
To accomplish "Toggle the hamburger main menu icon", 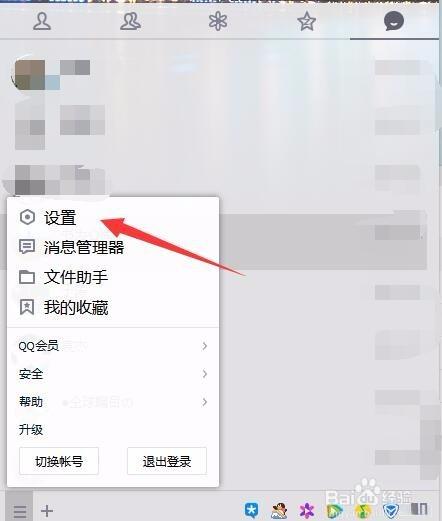I will pos(20,510).
